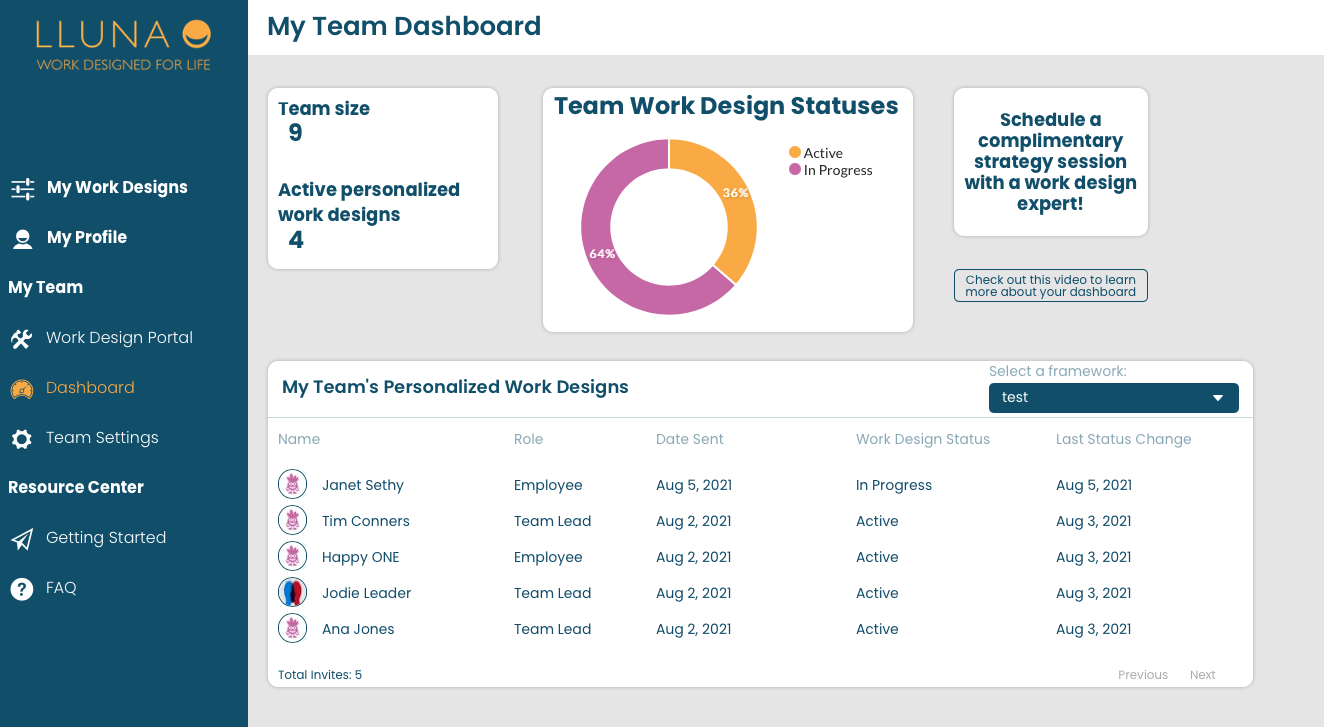This screenshot has width=1324, height=727.
Task: Click the gauge icon beside Dashboard
Action: tap(22, 389)
